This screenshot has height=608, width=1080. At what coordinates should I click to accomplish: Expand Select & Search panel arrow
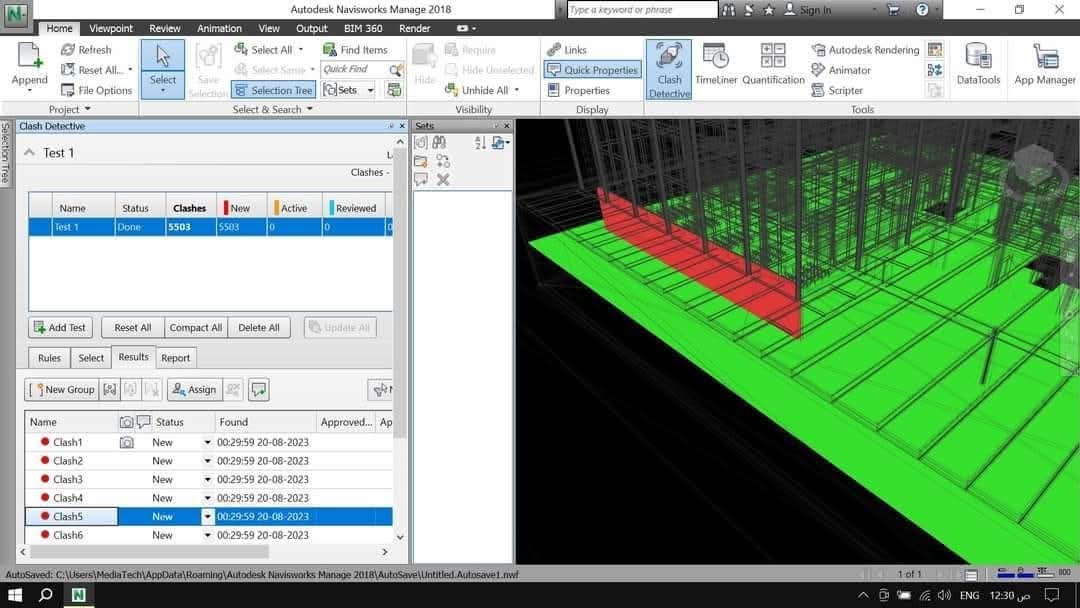coord(309,109)
